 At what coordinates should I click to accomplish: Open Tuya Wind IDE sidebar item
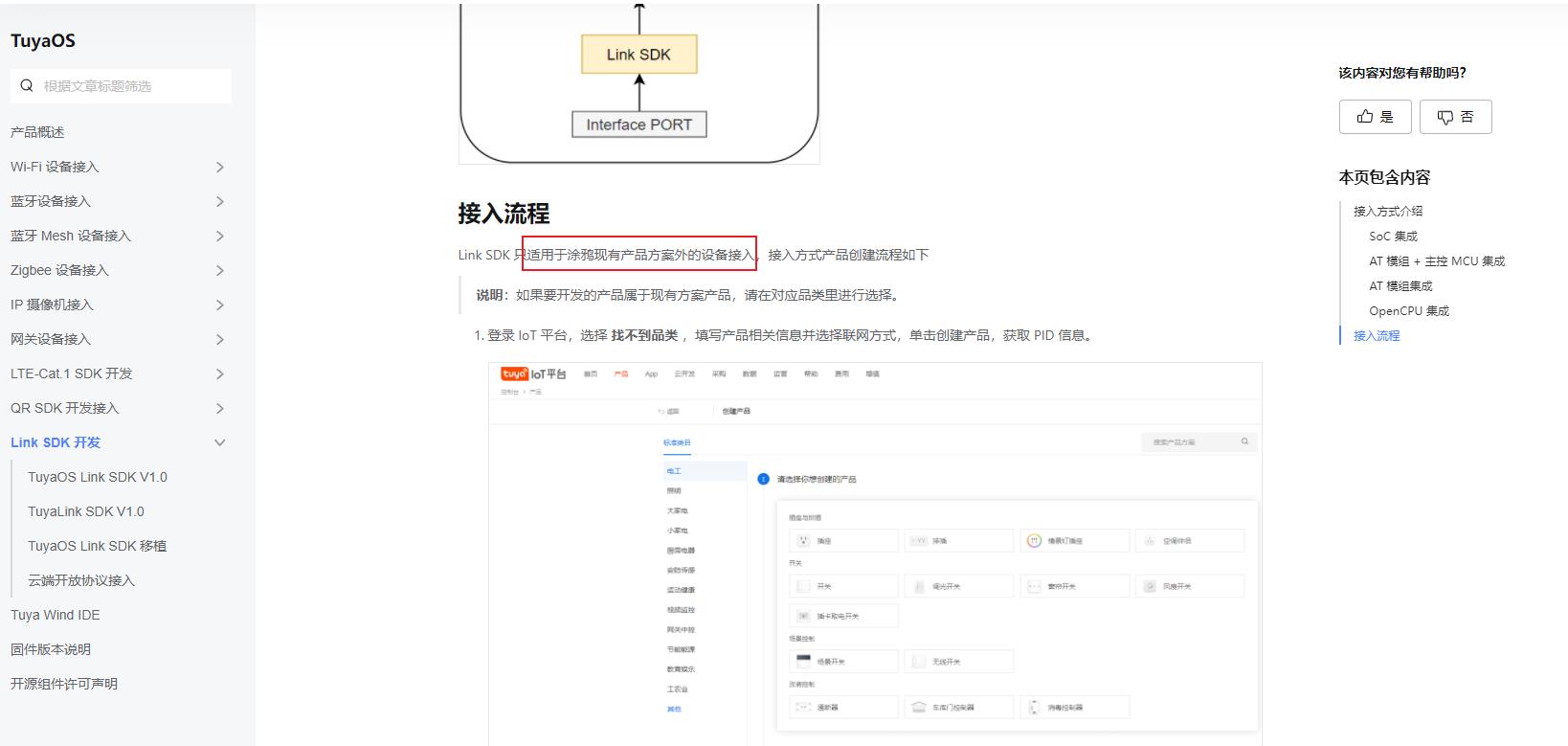[x=56, y=615]
